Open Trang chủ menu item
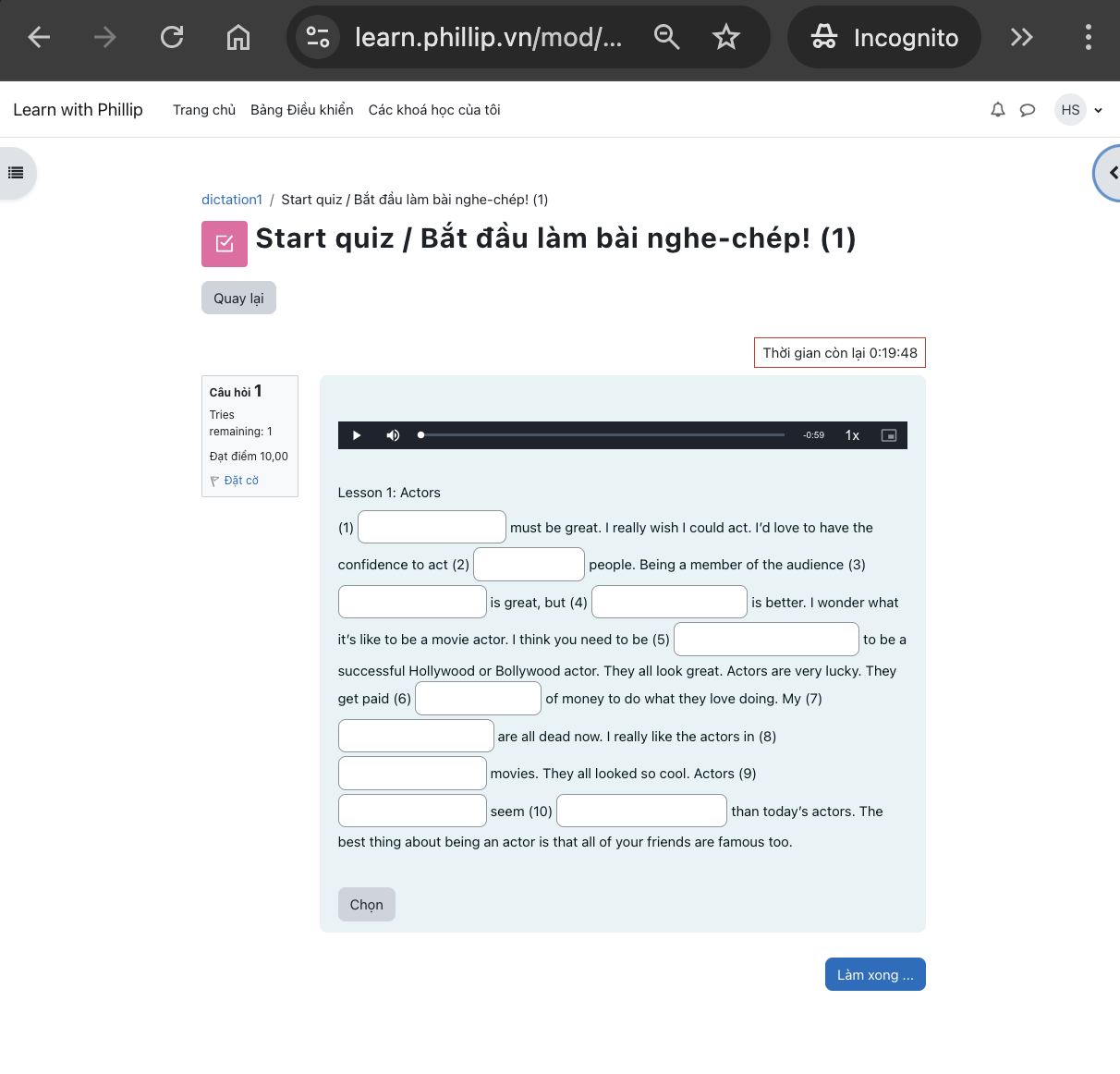The height and width of the screenshot is (1074, 1120). (x=203, y=109)
